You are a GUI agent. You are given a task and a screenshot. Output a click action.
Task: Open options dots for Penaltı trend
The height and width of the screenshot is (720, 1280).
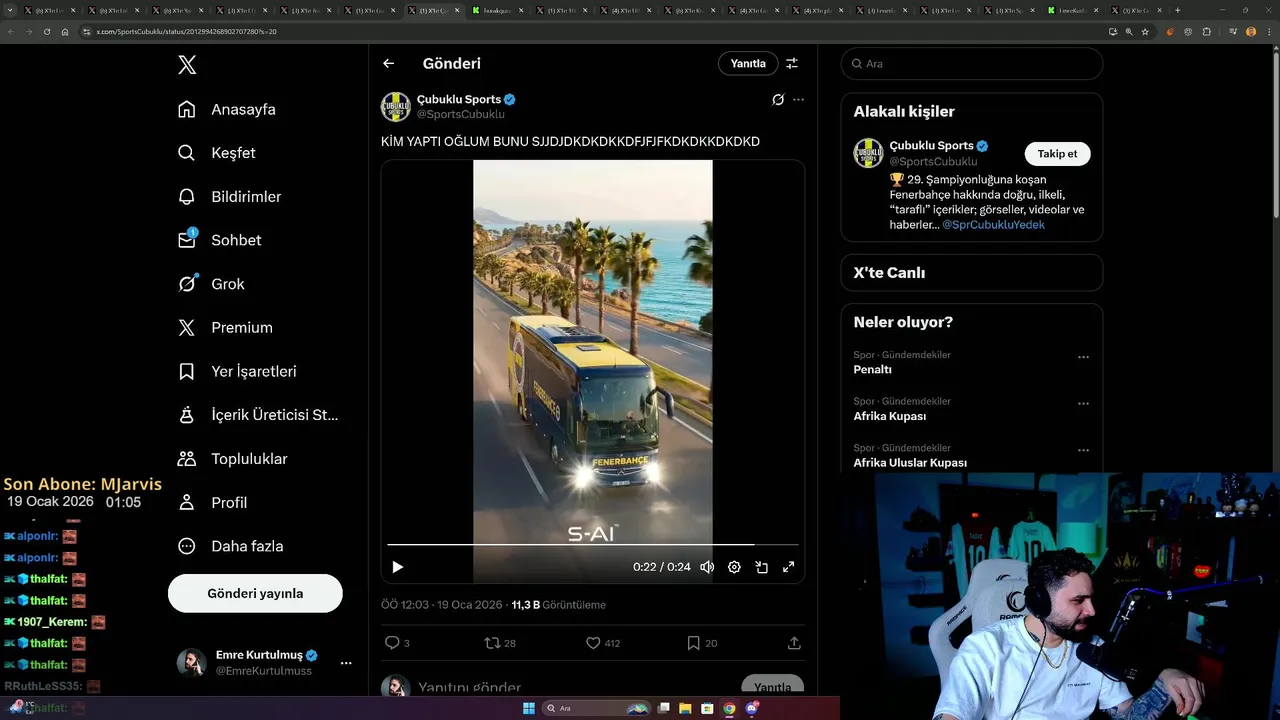coord(1083,357)
